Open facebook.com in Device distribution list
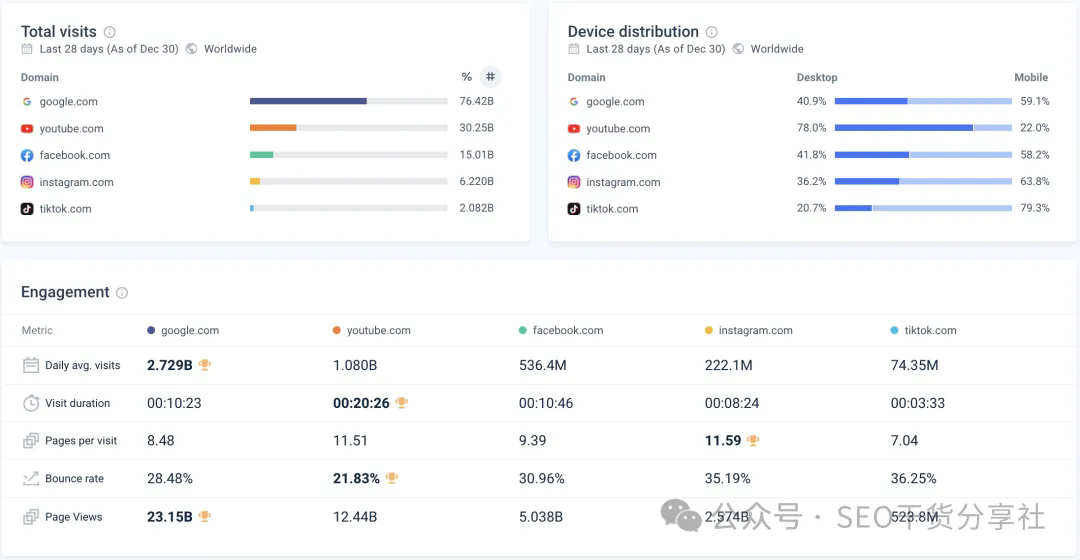The image size is (1080, 560). coord(621,156)
